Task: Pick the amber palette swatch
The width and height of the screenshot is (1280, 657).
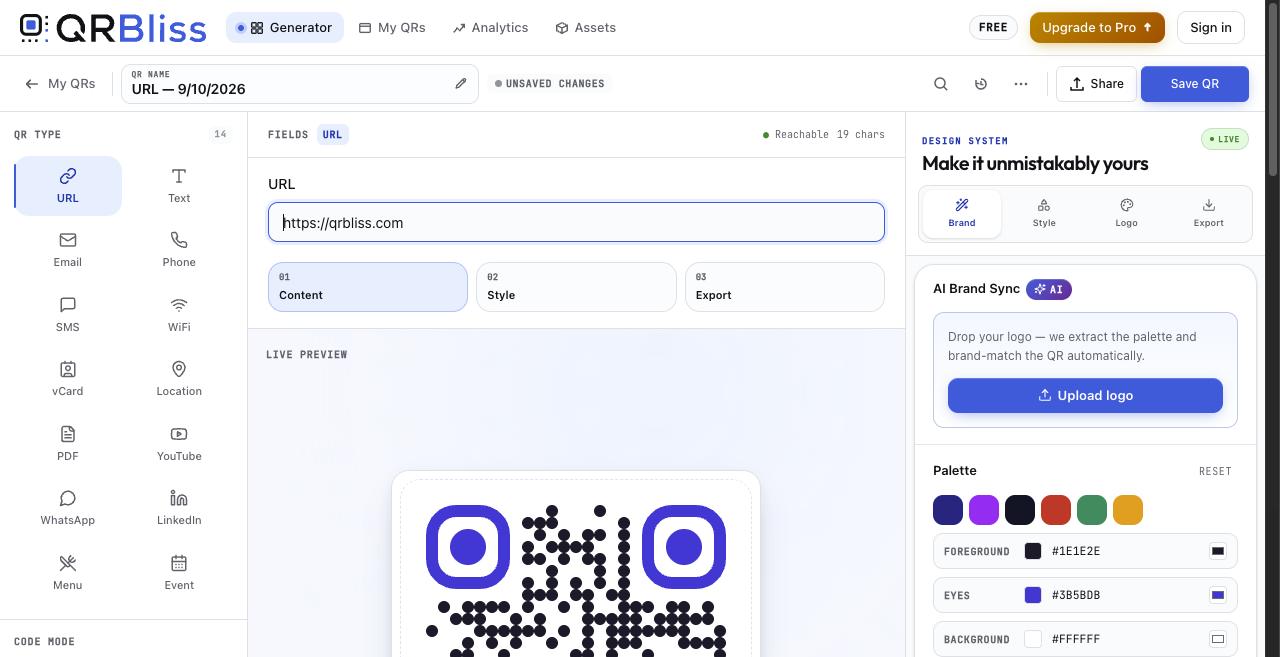Action: (x=1128, y=510)
